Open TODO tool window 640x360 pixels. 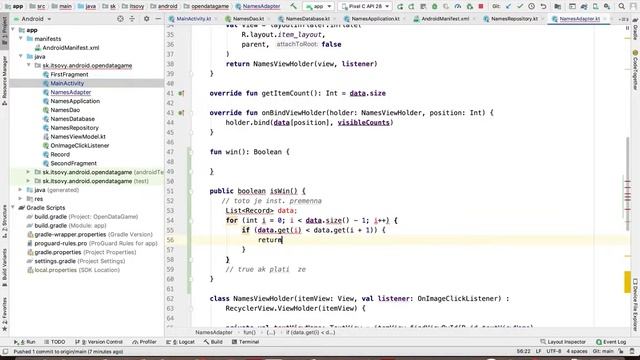(55, 342)
